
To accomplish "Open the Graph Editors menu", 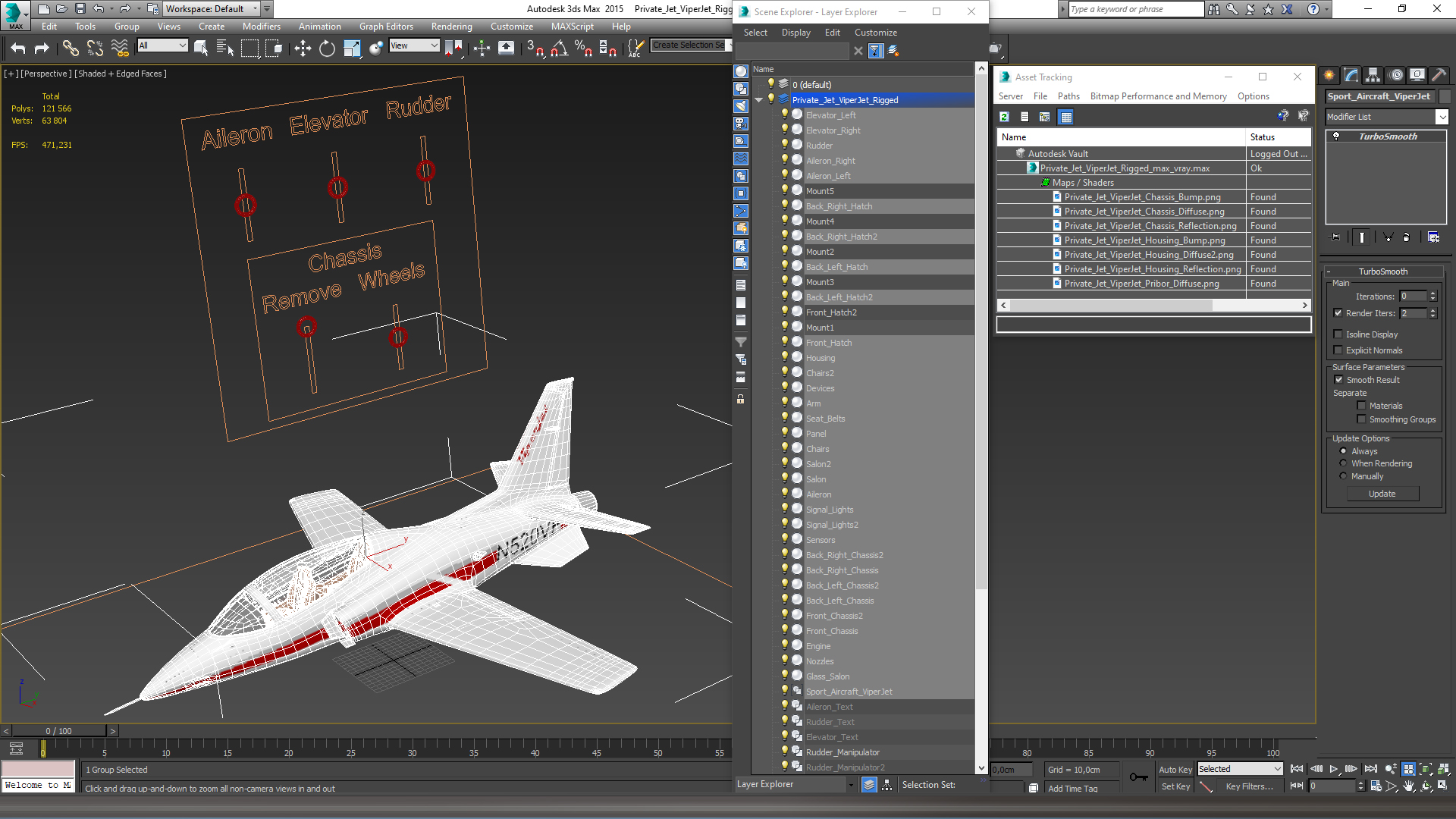I will pyautogui.click(x=386, y=27).
